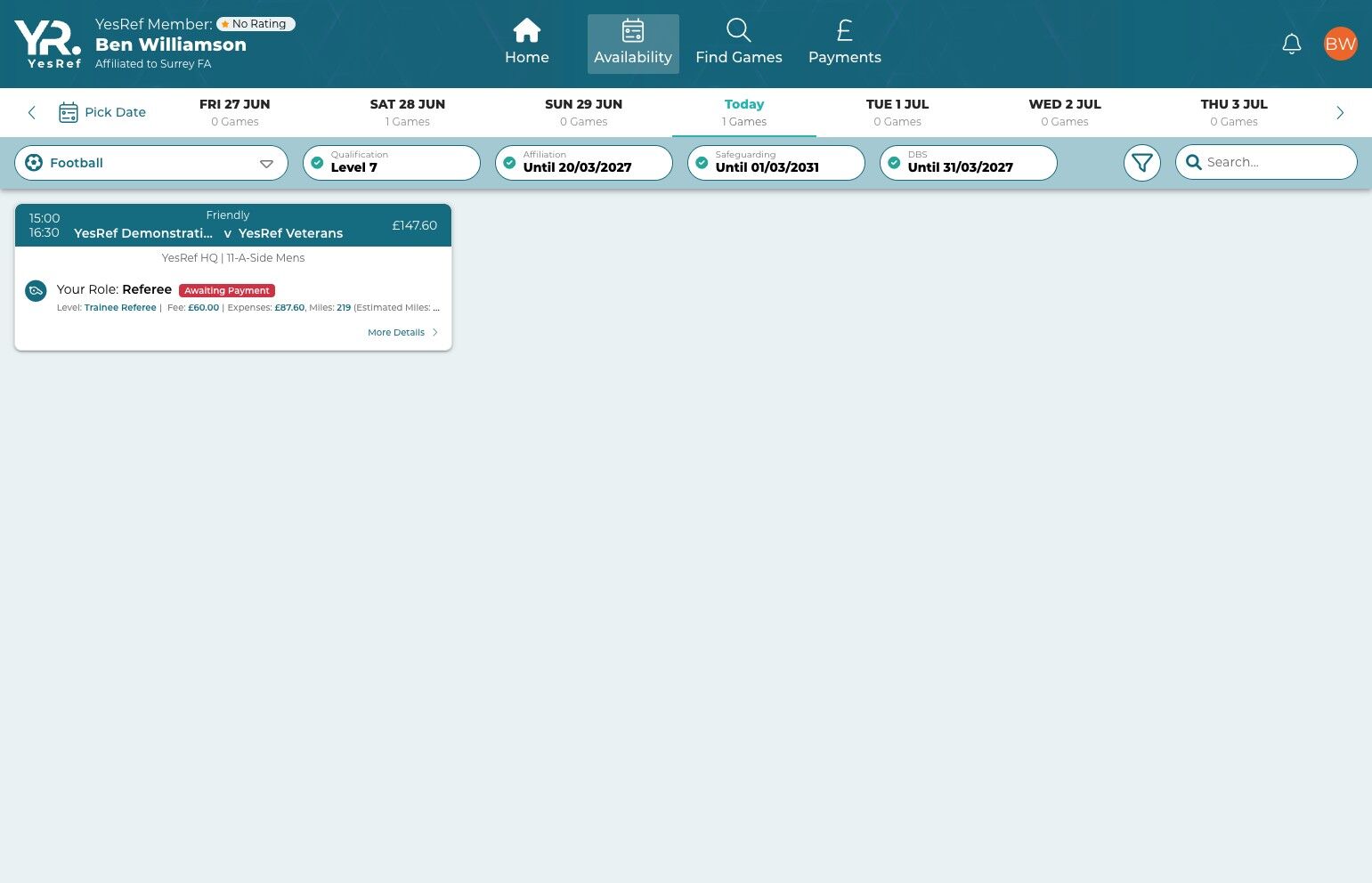Click the filter funnel icon
The height and width of the screenshot is (883, 1372).
pyautogui.click(x=1141, y=163)
